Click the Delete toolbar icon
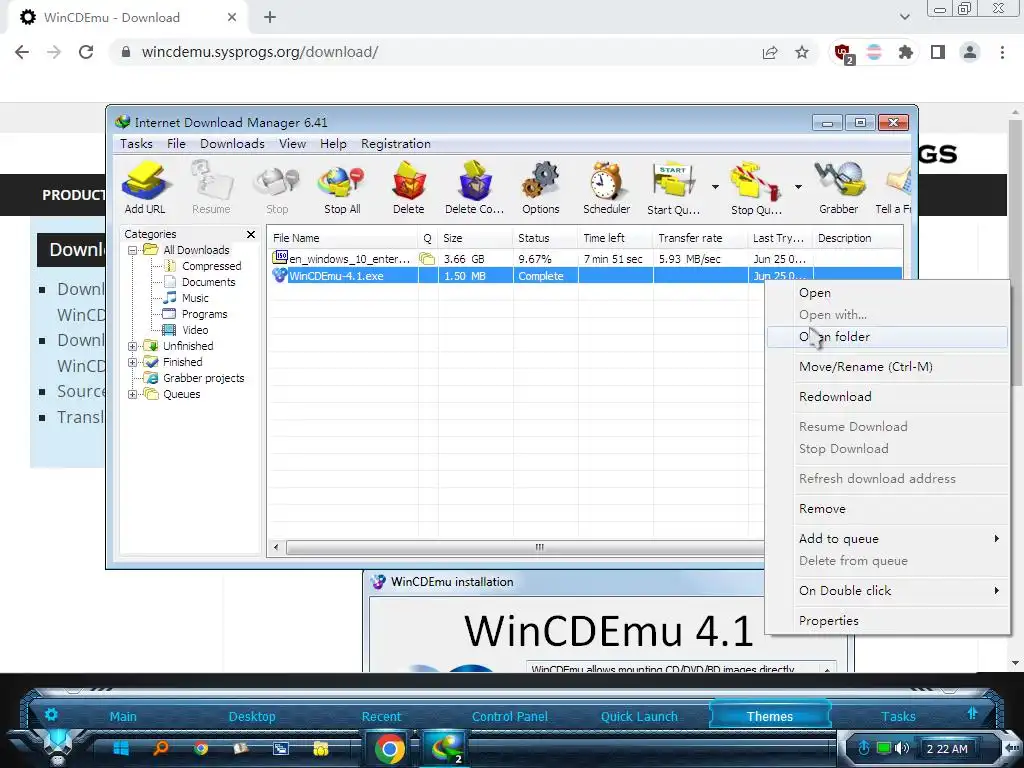 pos(409,187)
